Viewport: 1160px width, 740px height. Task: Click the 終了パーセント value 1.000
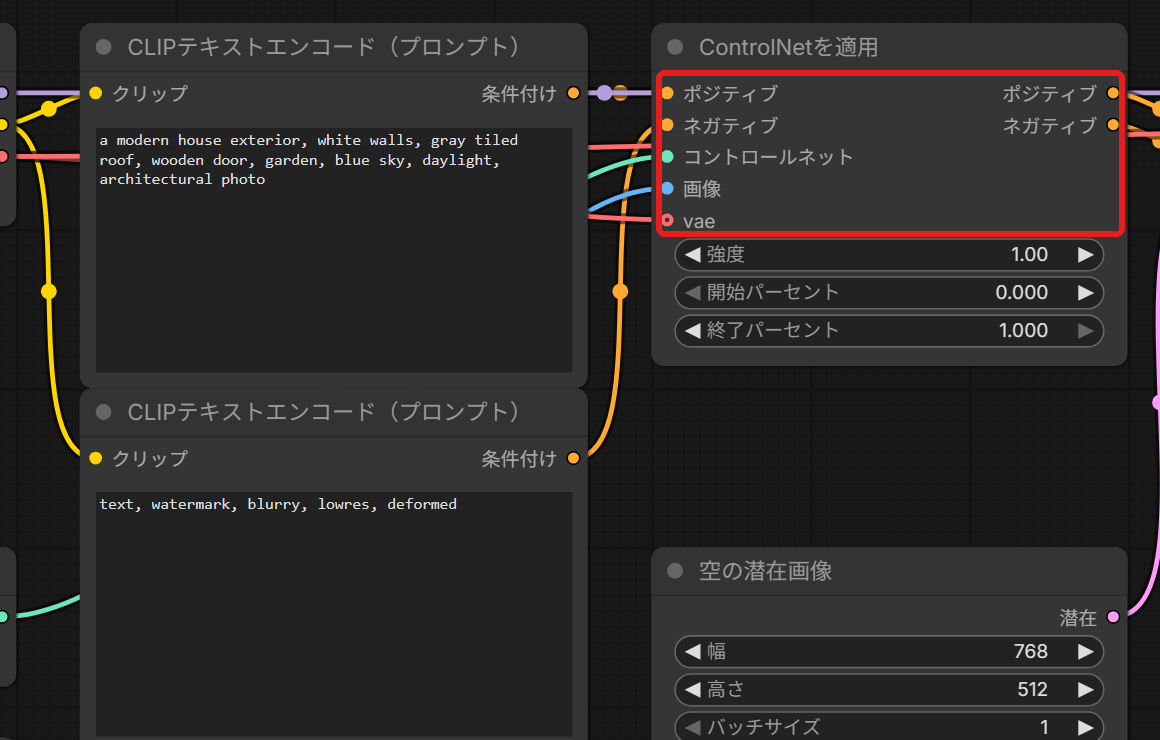click(1023, 331)
